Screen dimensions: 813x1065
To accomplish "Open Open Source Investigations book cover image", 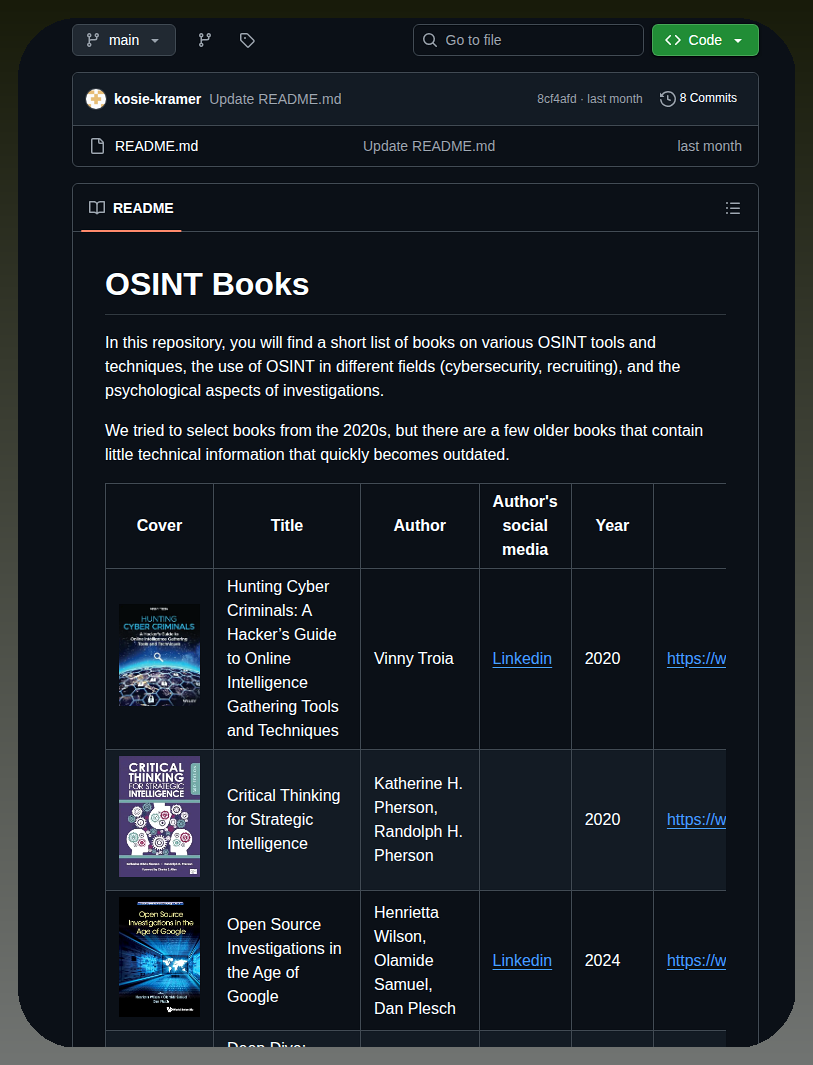I will click(x=160, y=957).
